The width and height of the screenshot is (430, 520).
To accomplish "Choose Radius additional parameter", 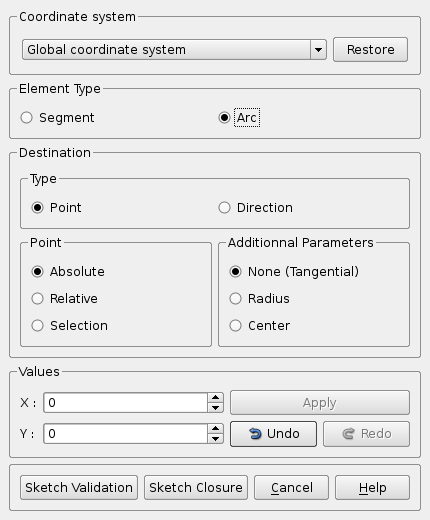I will [x=259, y=299].
